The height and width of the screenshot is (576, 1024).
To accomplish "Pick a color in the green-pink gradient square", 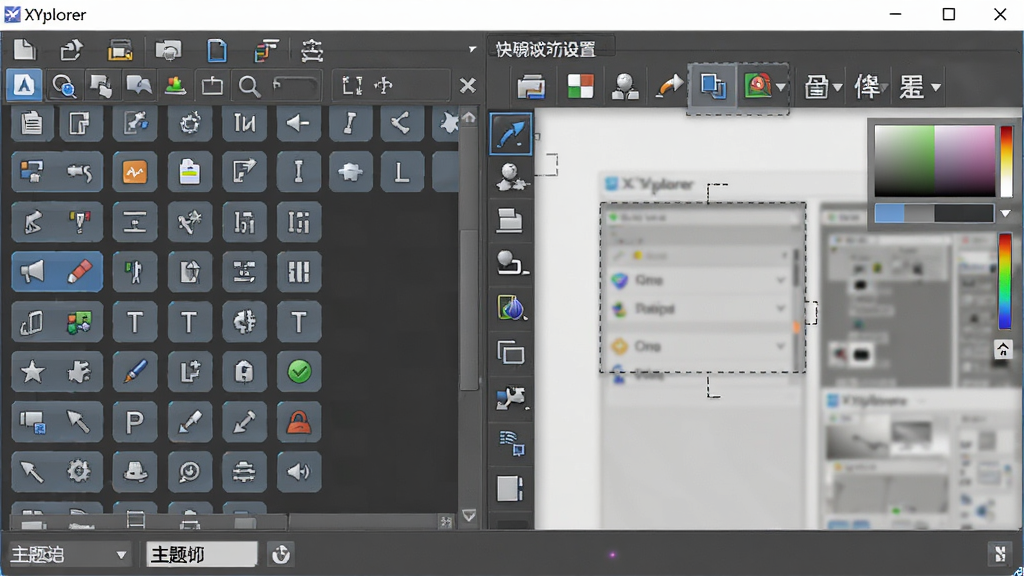I will point(935,161).
